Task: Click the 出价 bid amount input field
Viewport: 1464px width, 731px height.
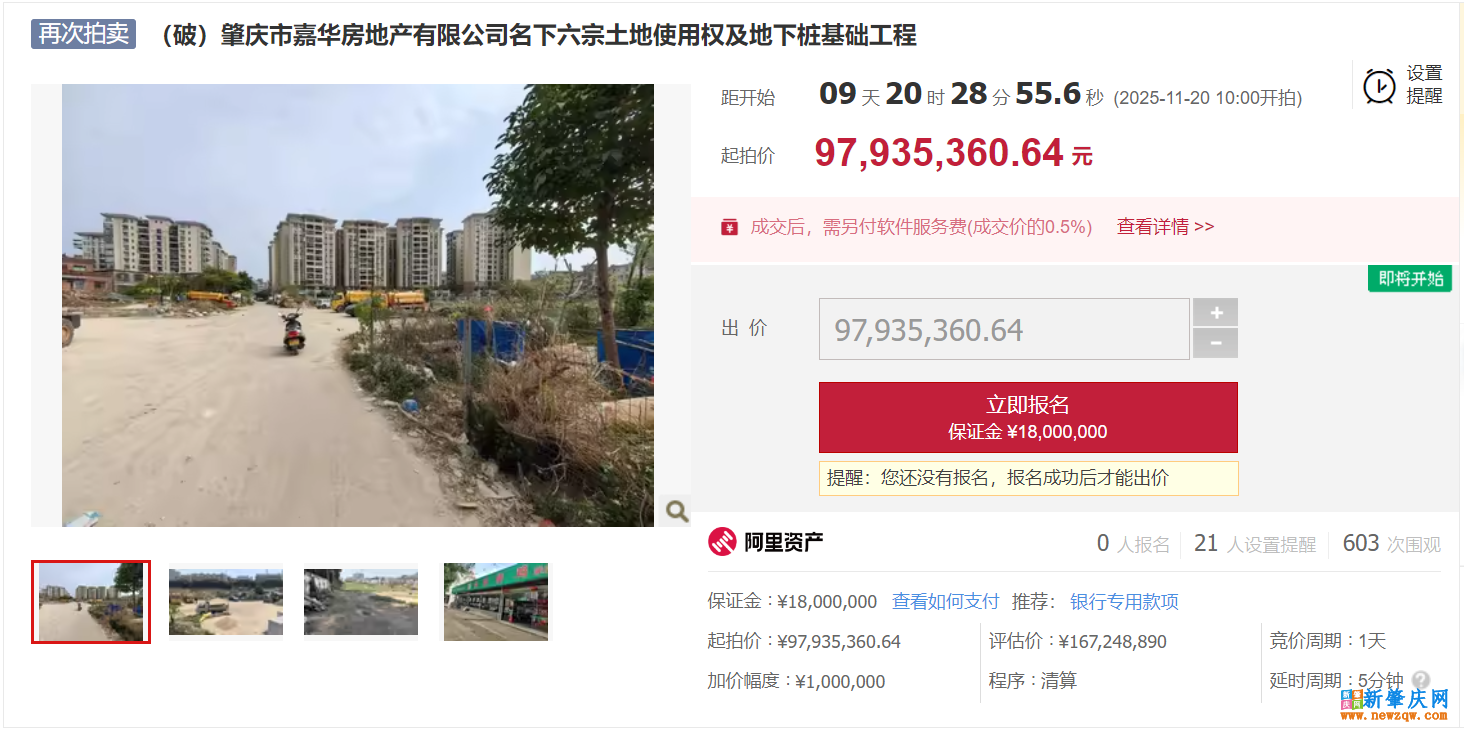Action: [1004, 329]
